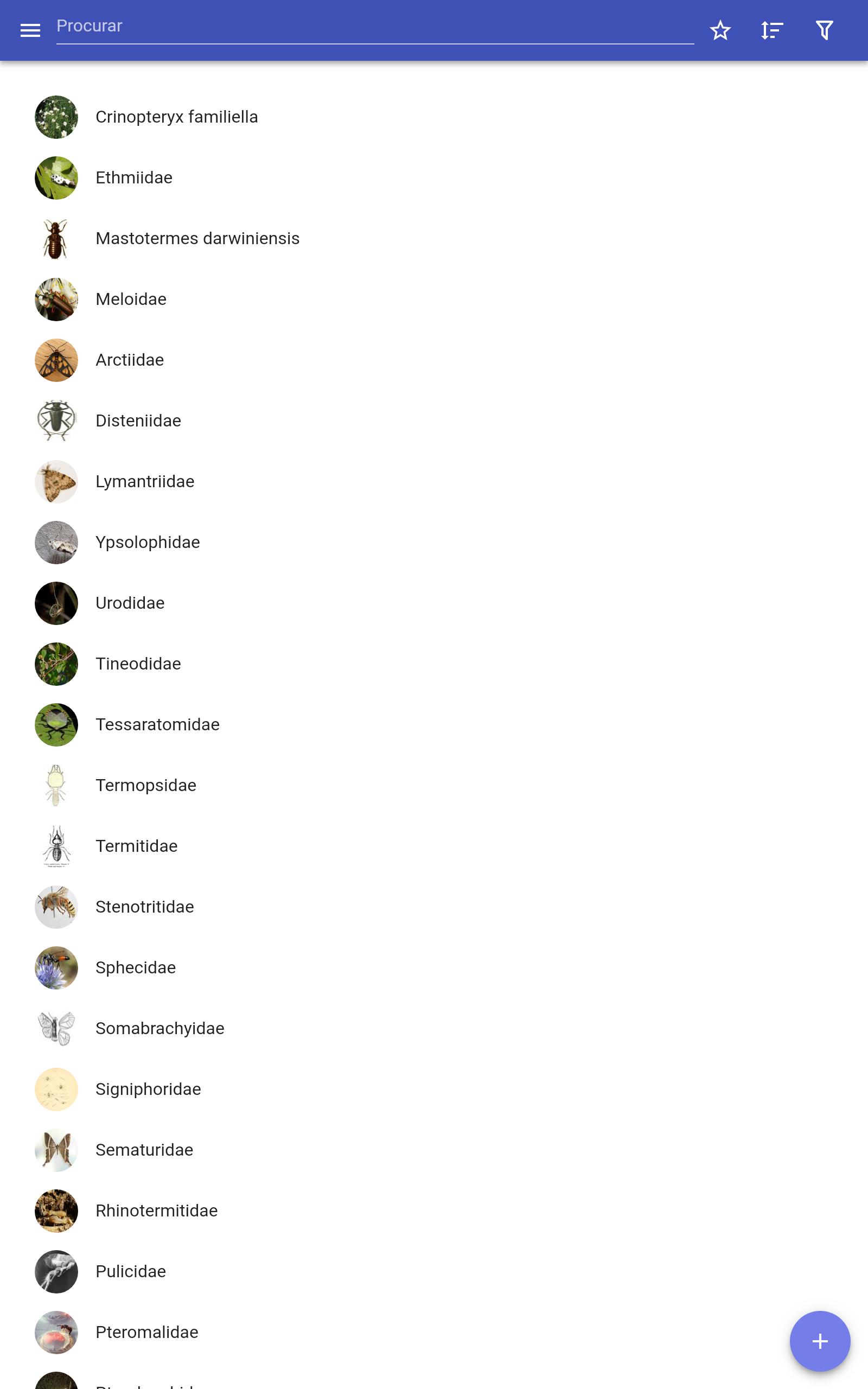Image resolution: width=868 pixels, height=1389 pixels.
Task: Open the filter funnel menu
Action: click(825, 30)
